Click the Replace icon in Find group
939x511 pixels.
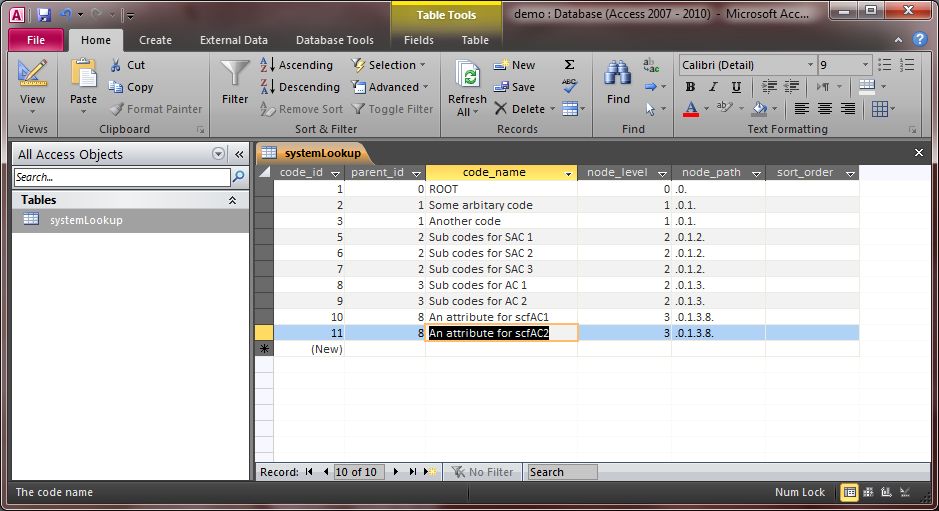(651, 65)
